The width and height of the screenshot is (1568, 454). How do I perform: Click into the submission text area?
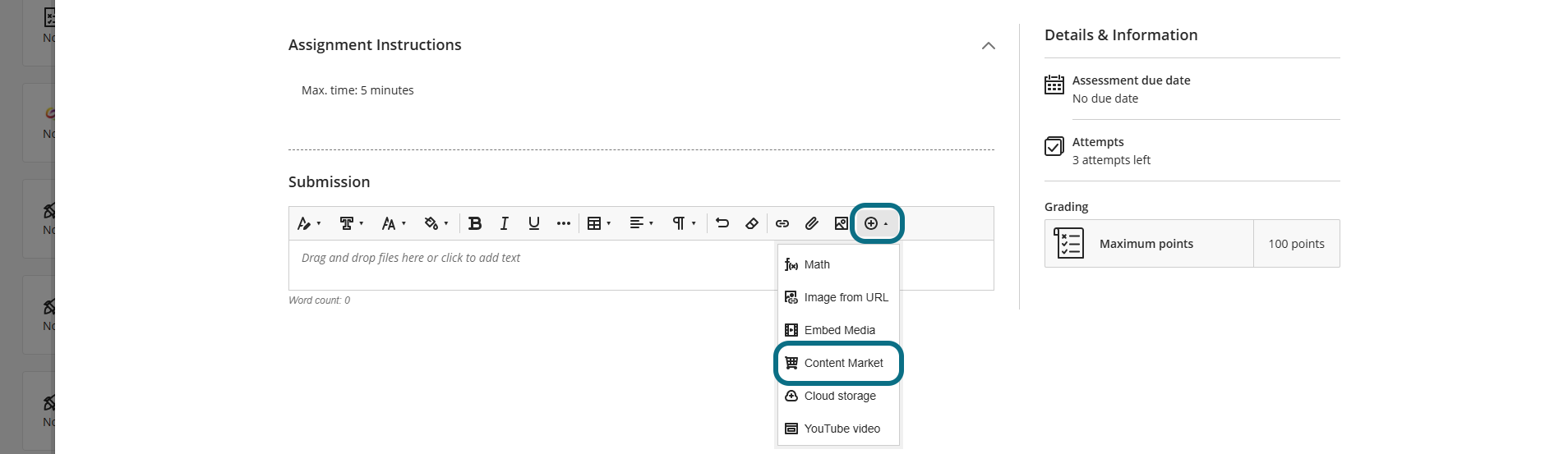tap(641, 265)
